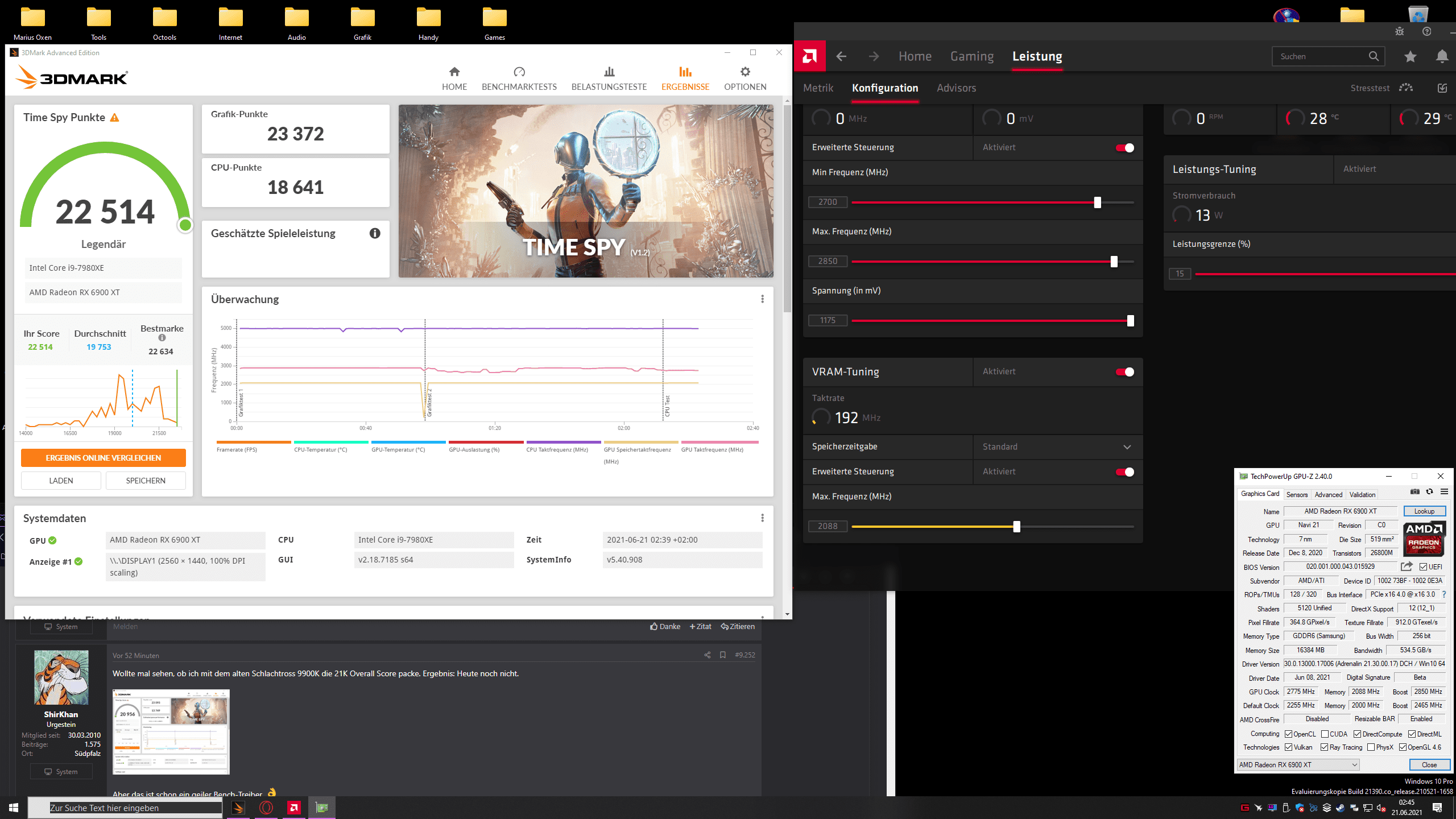Click AMD logo in Radeon Software
Viewport: 1456px width, 819px height.
[809, 56]
